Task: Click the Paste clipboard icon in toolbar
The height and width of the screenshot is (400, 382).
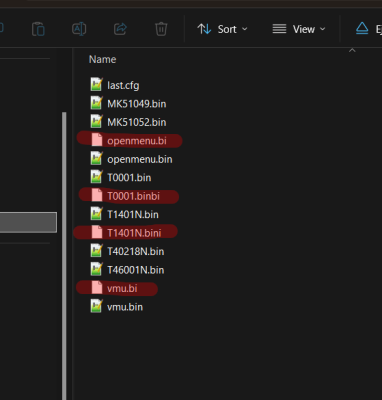Action: click(38, 29)
